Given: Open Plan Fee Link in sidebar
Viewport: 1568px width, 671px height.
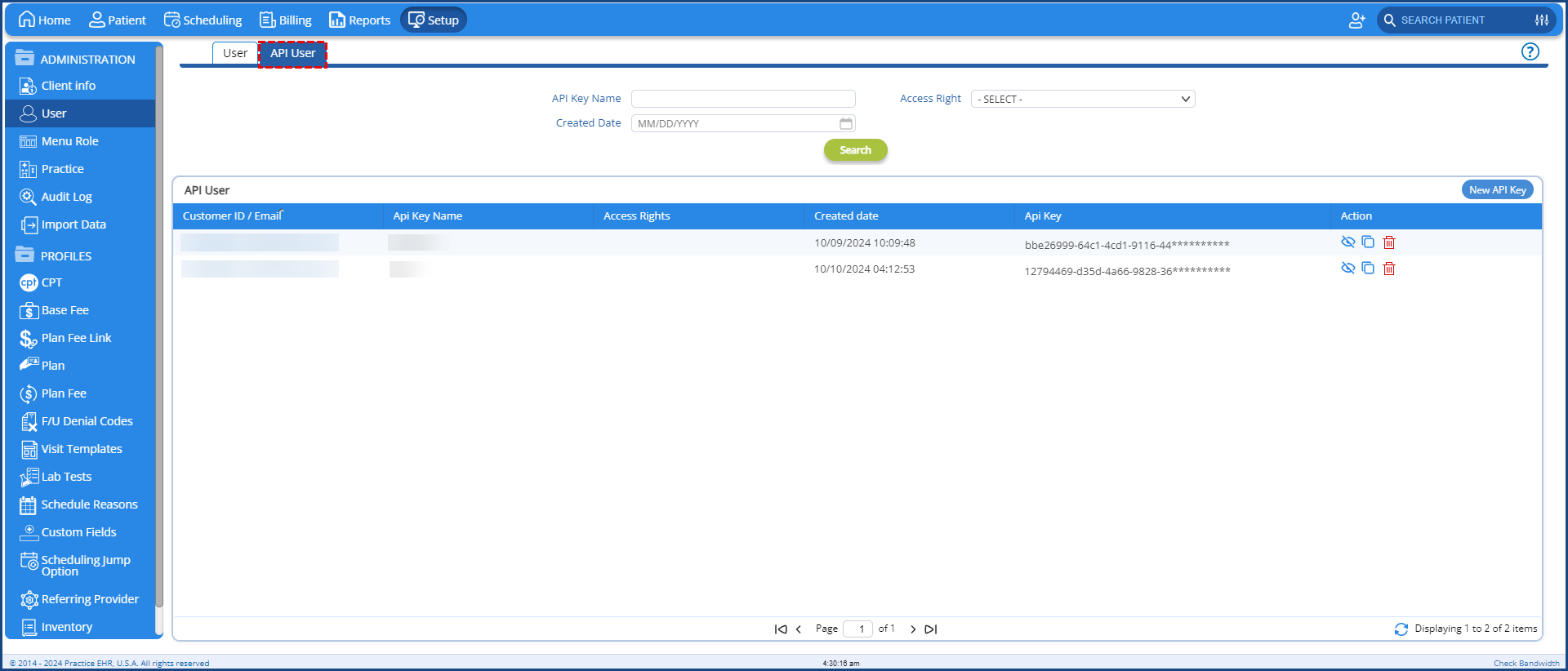Looking at the screenshot, I should tap(80, 338).
